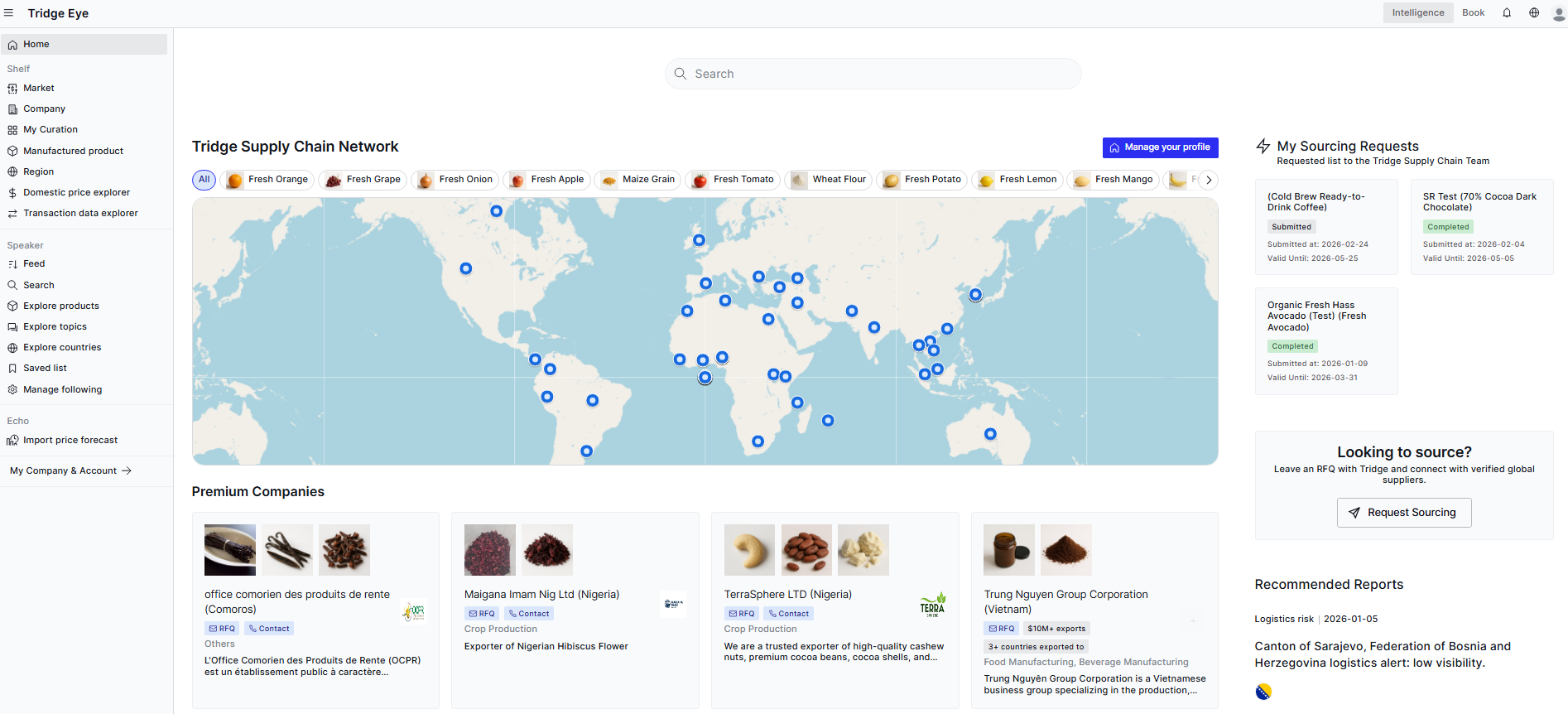
Task: Open the language globe icon
Action: pyautogui.click(x=1534, y=13)
